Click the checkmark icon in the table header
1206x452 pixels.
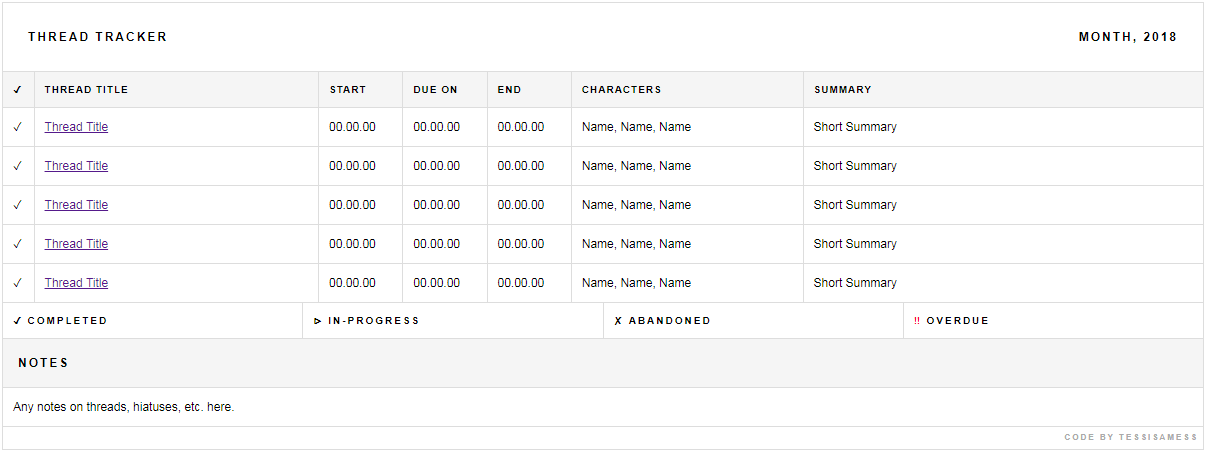pos(17,90)
